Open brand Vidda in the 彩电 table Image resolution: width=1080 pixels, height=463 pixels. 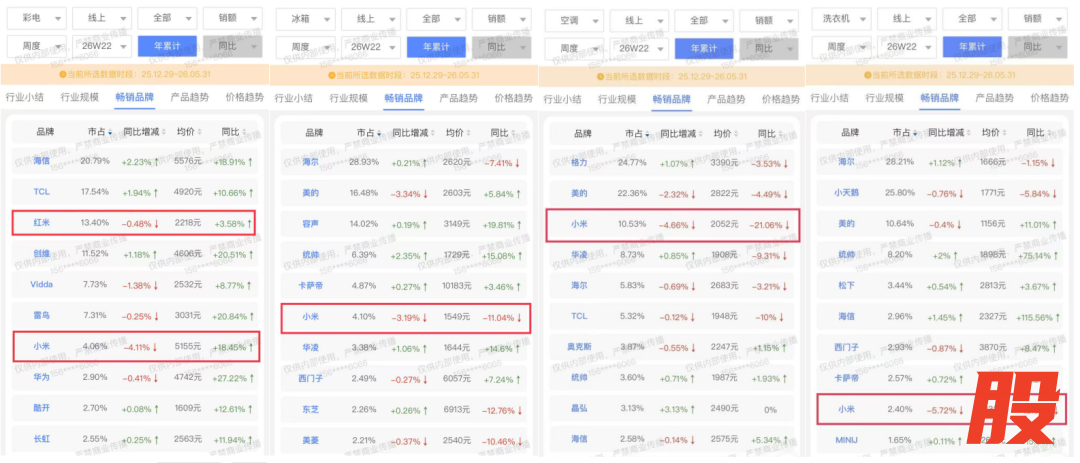[42, 284]
